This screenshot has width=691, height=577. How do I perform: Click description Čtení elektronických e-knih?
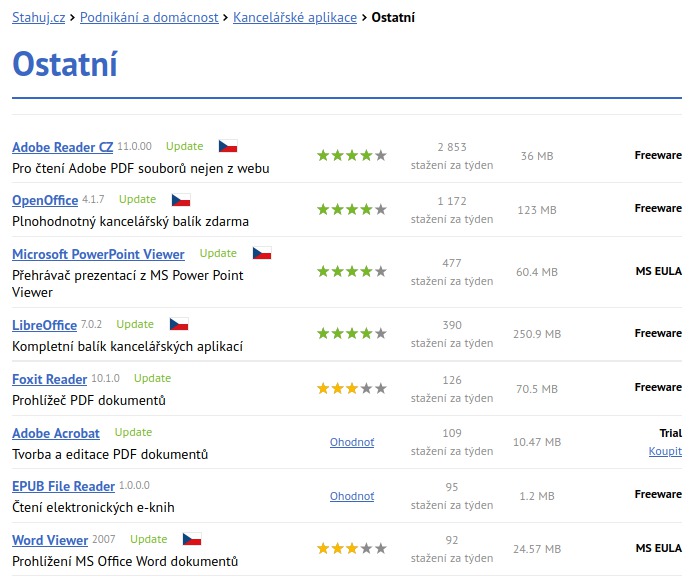(93, 507)
